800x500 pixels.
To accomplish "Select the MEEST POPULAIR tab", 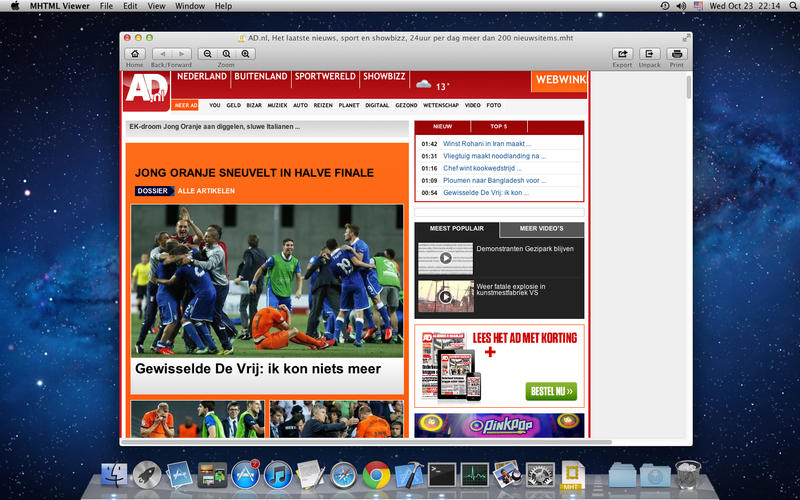I will tap(457, 229).
